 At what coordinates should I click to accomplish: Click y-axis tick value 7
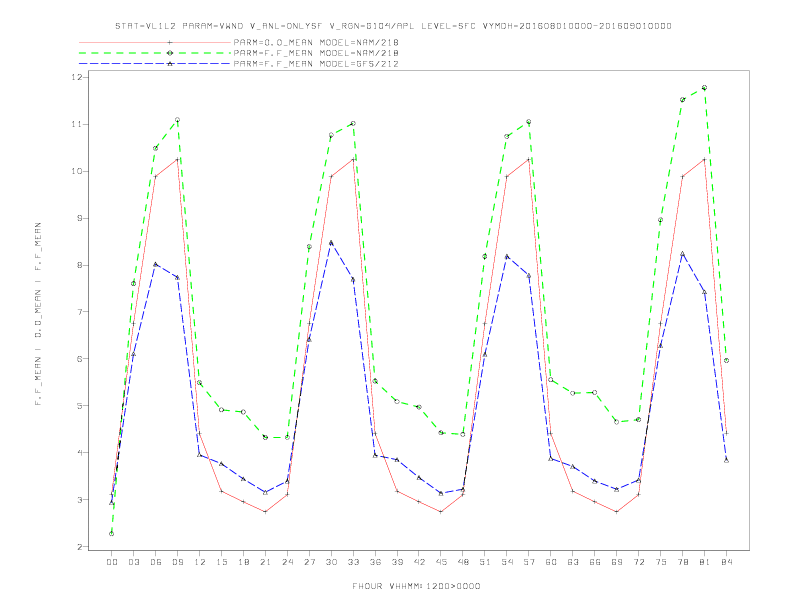click(80, 312)
